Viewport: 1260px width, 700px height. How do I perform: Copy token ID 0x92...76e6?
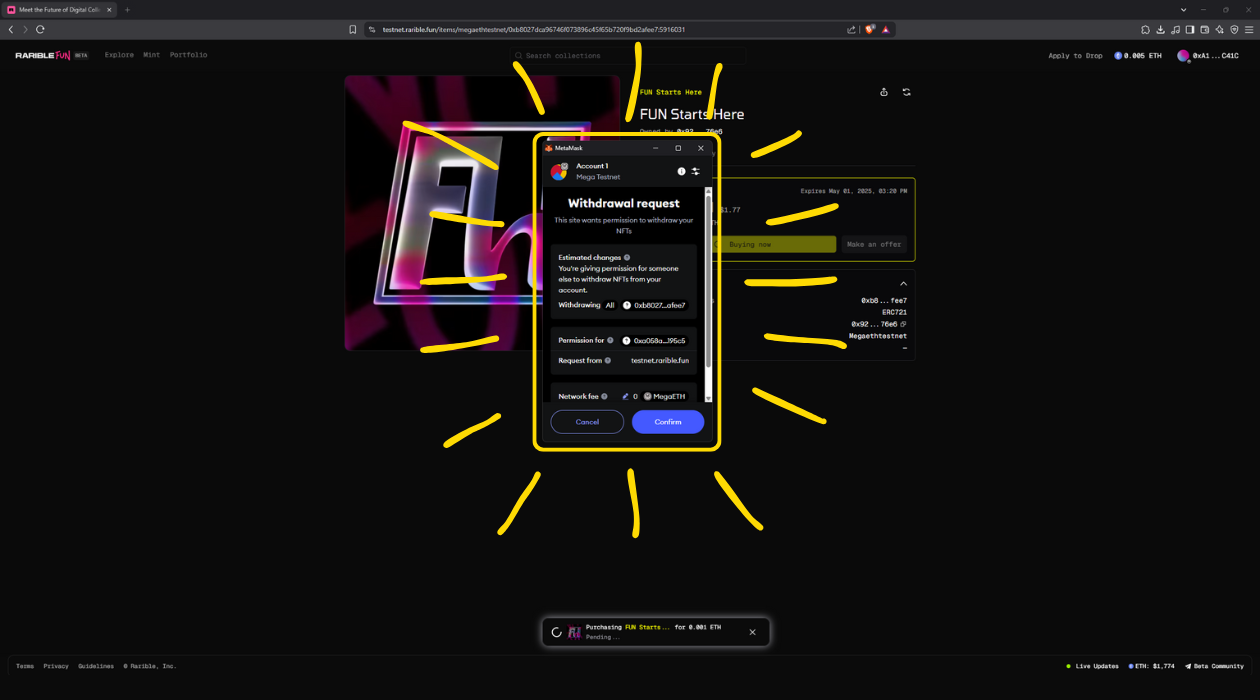pos(903,324)
